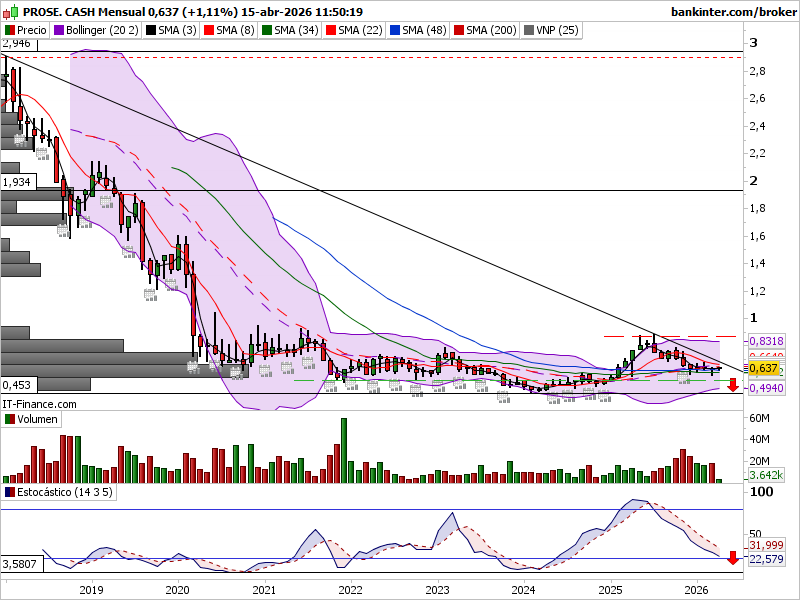
Task: Click the green SMA (34) color swatch
Action: coord(266,30)
